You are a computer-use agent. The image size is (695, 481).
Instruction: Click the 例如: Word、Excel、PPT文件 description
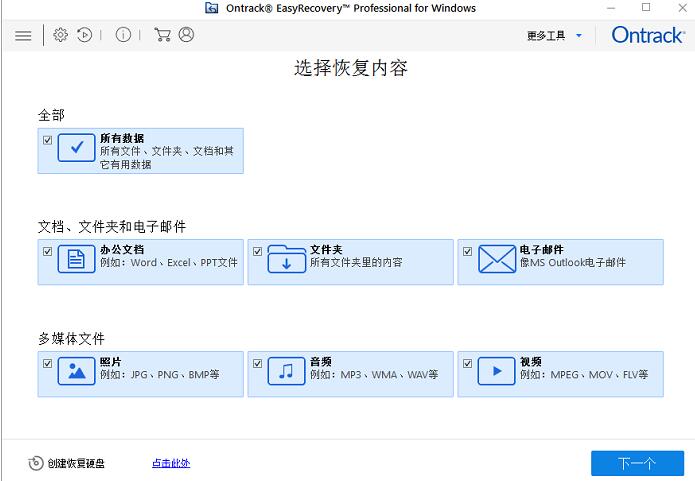(169, 262)
